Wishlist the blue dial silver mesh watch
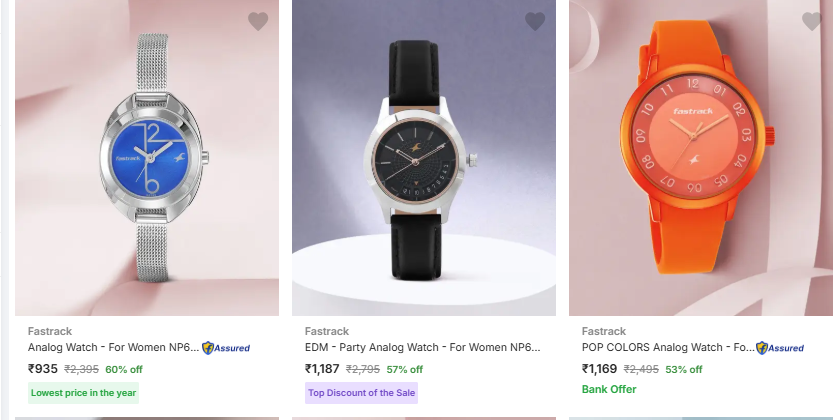 [x=258, y=21]
